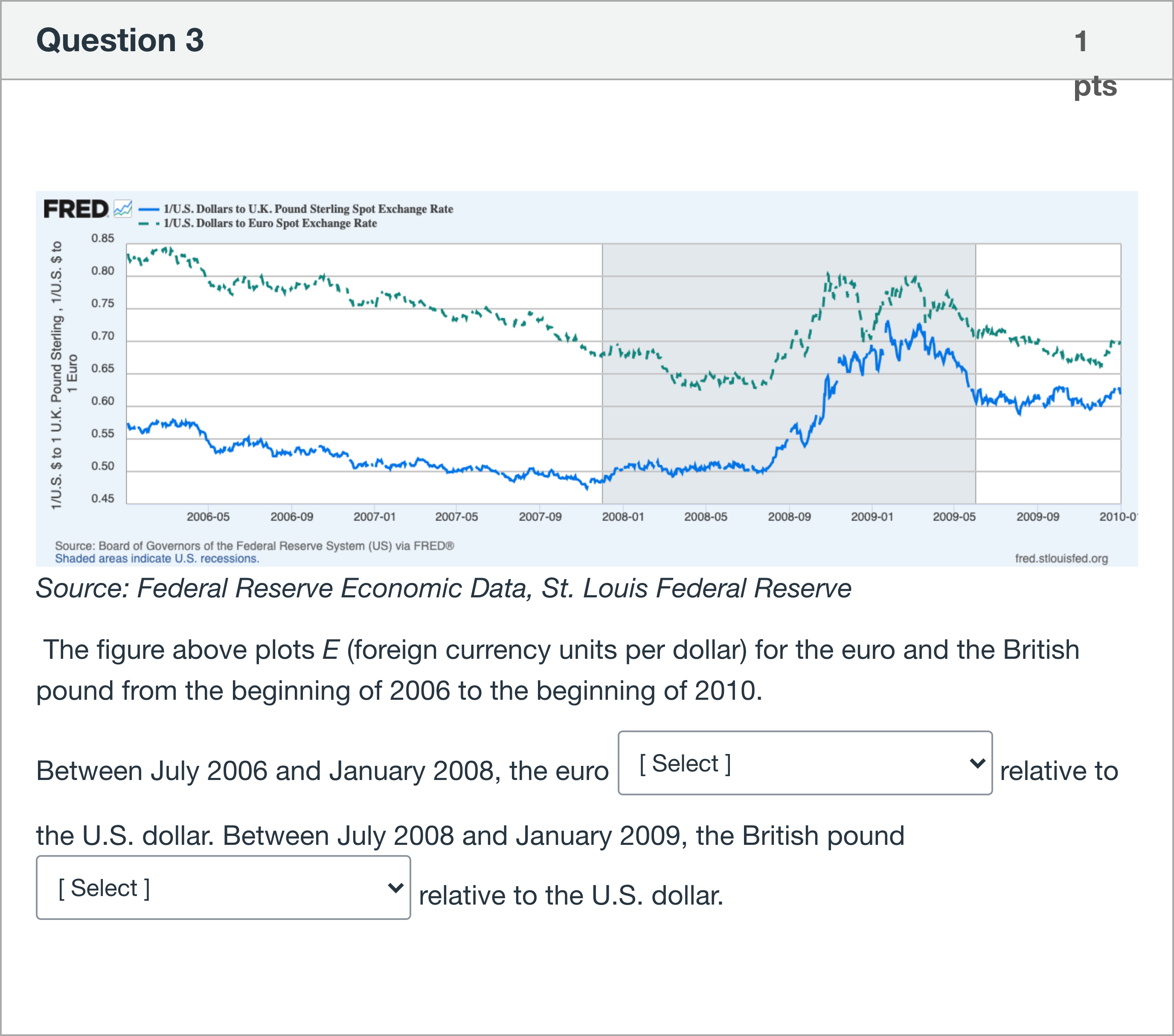The width and height of the screenshot is (1174, 1036).
Task: Click the chevron on the British pound dropdown
Action: point(395,888)
